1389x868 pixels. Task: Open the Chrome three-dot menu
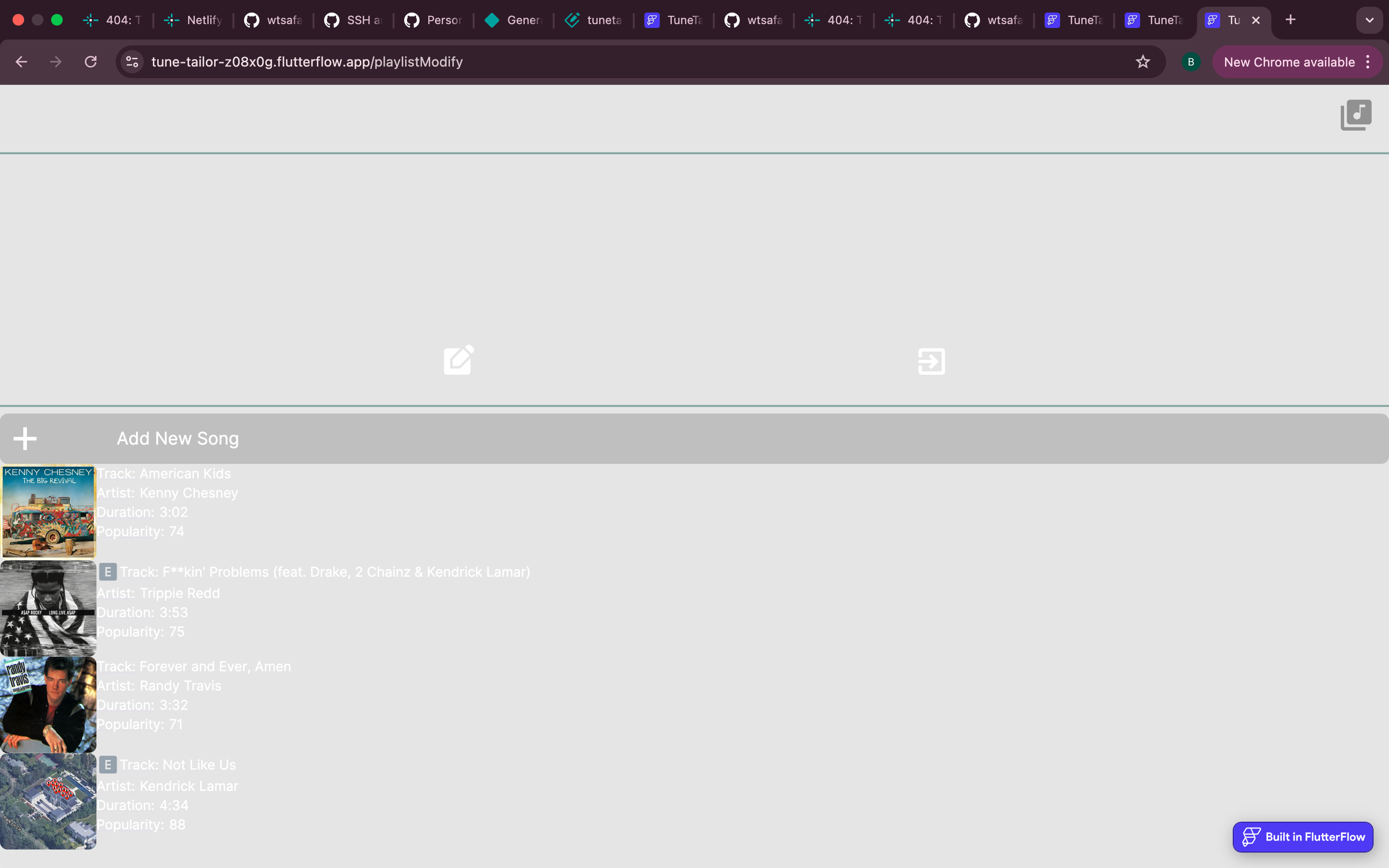[x=1368, y=62]
